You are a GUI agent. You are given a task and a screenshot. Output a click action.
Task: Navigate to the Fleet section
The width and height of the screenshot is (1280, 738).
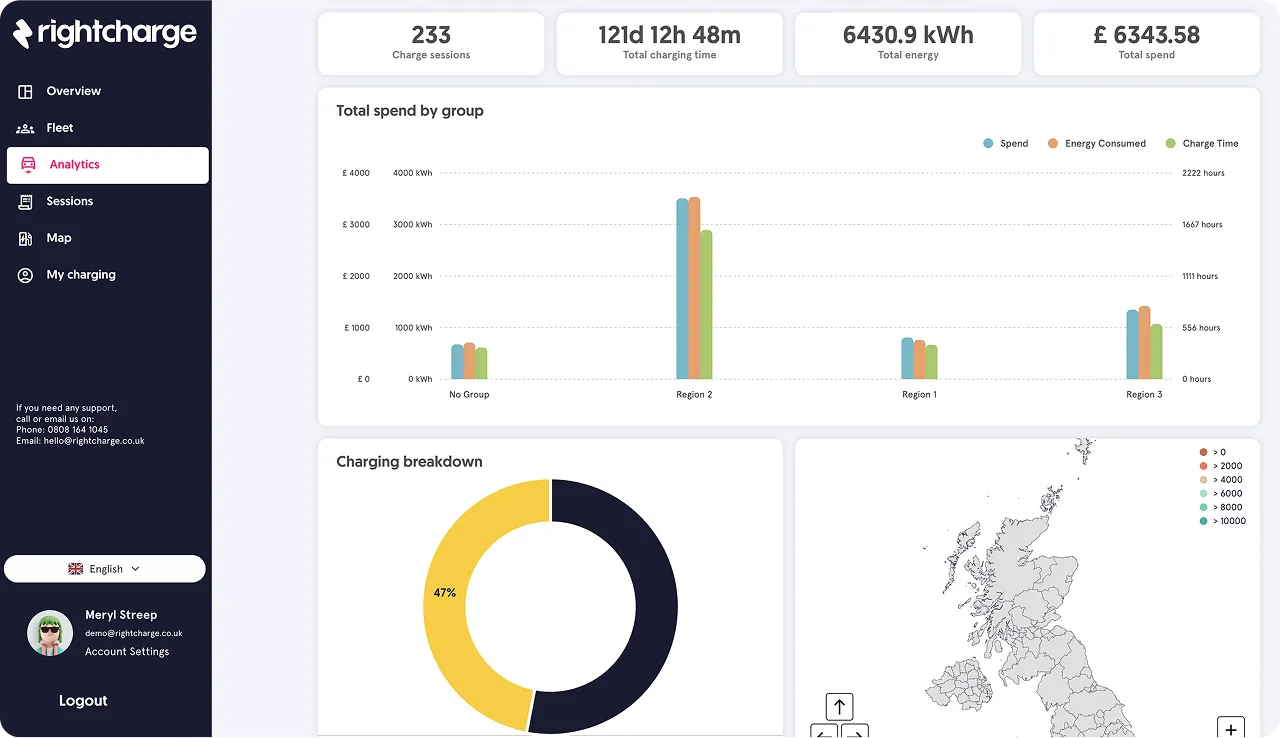[x=59, y=128]
